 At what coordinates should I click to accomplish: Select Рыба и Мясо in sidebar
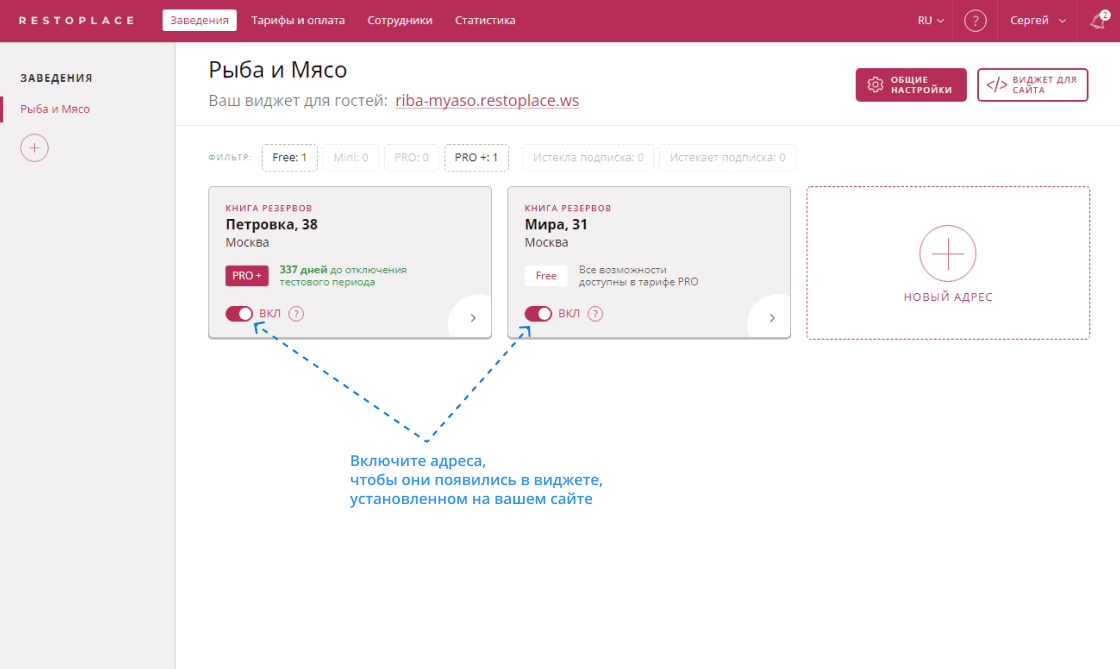click(55, 109)
